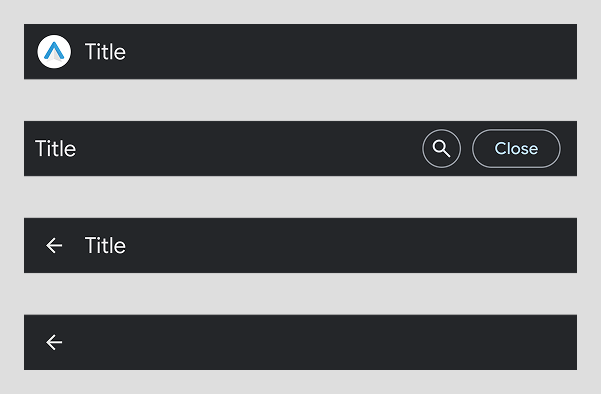Click gray background above the app icon header
The image size is (601, 394).
click(300, 12)
